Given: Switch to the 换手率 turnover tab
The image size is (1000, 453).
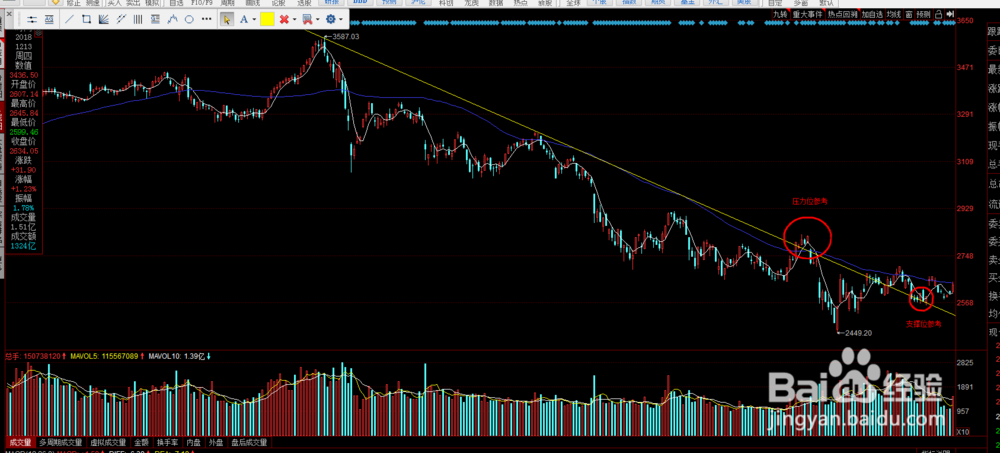Looking at the screenshot, I should tap(168, 442).
